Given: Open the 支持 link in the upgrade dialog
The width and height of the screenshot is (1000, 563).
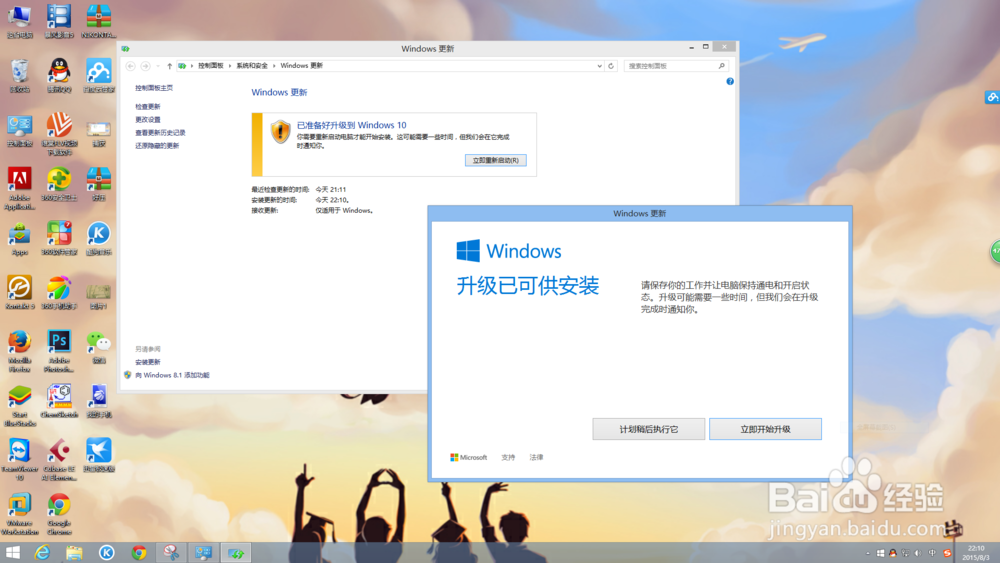Looking at the screenshot, I should (508, 457).
